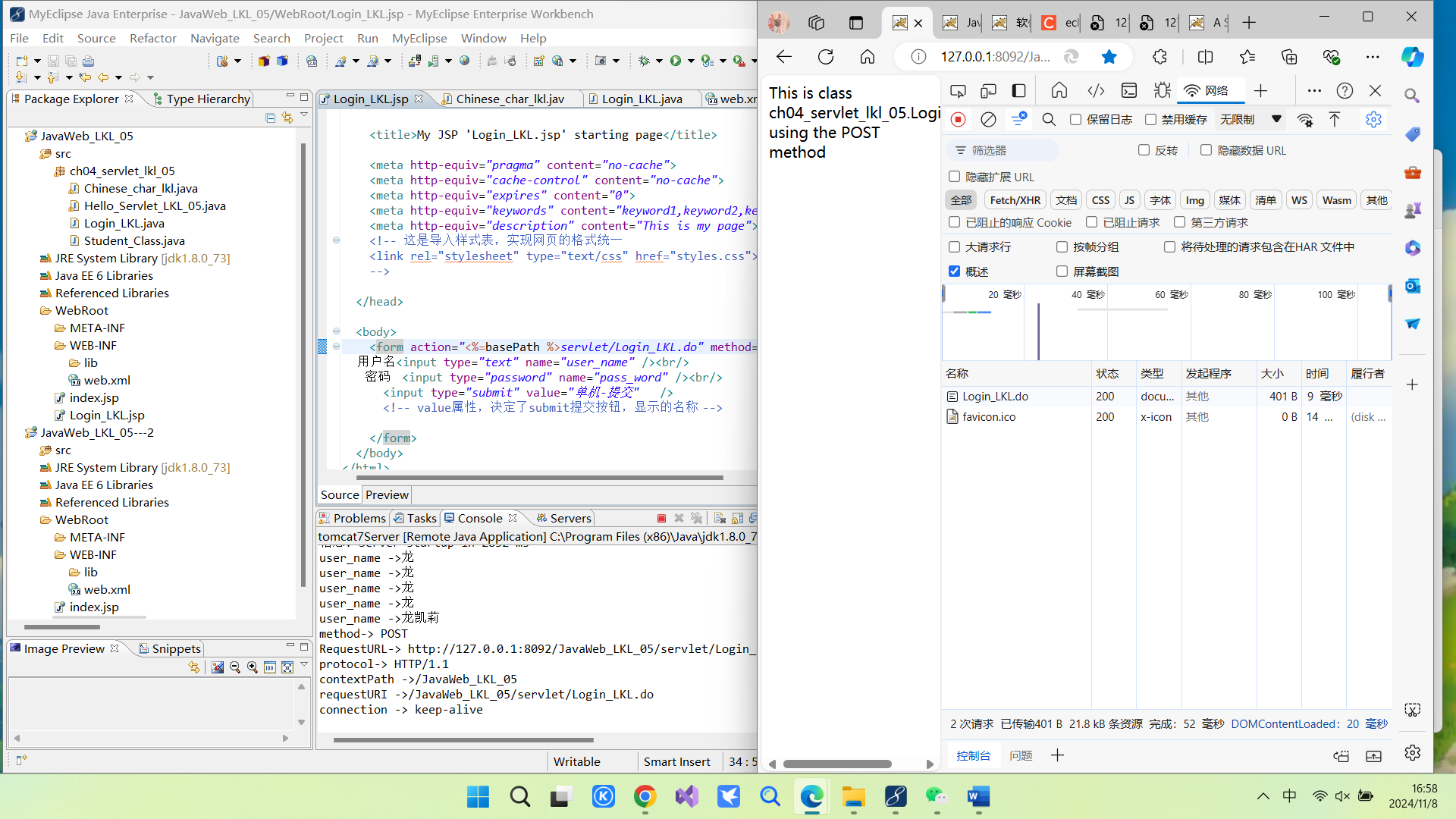Click the favorite star in the address bar

1109,57
